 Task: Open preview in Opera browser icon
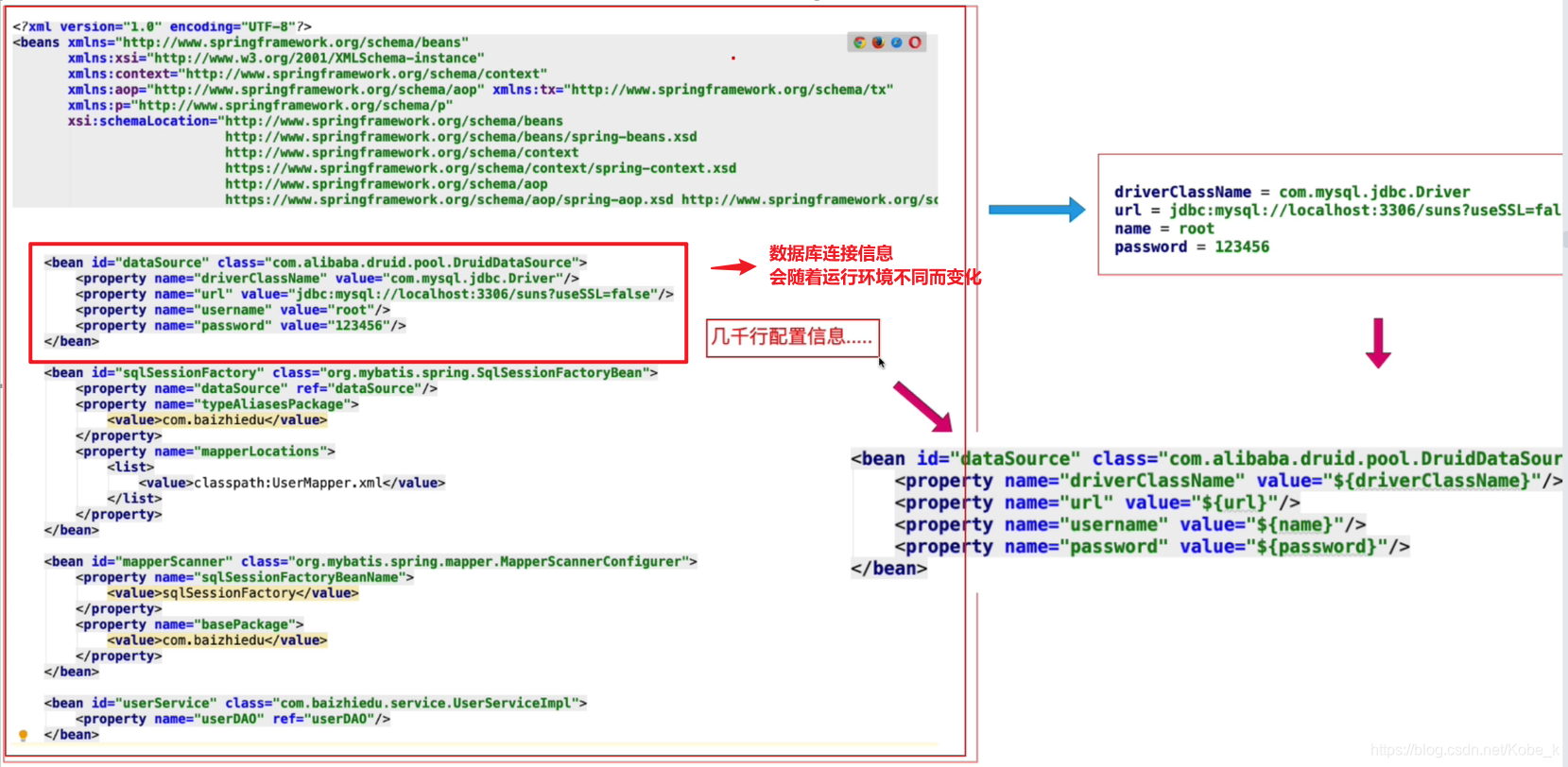pos(915,43)
